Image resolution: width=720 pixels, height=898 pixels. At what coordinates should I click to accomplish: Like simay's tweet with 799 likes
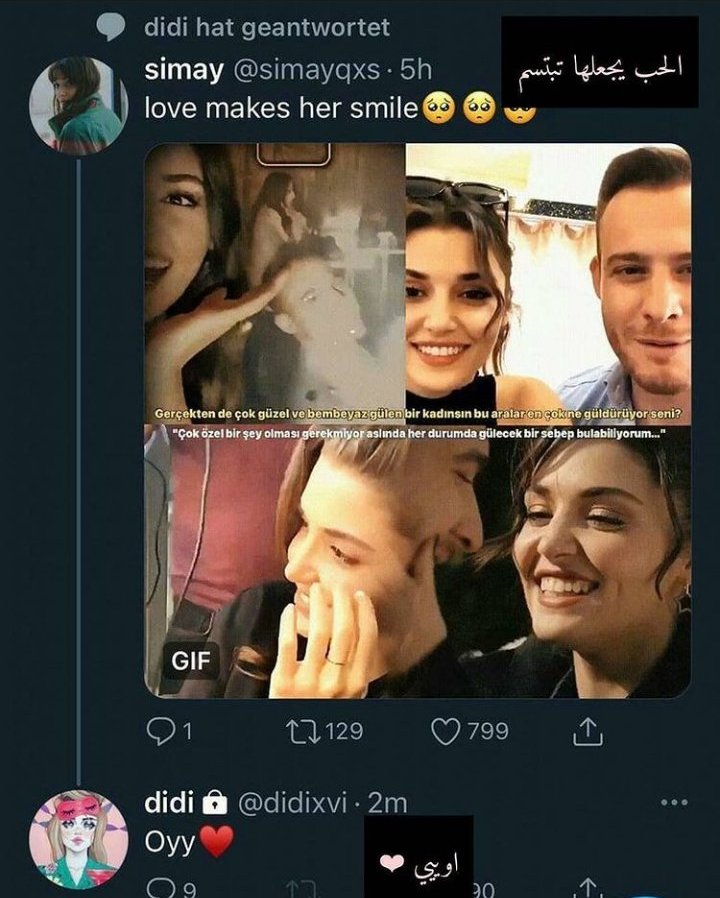[444, 733]
